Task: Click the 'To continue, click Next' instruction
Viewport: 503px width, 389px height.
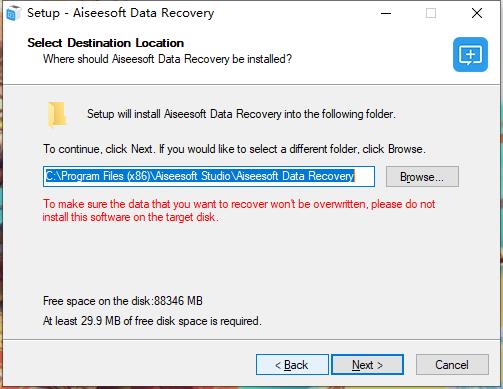Action: [x=234, y=149]
